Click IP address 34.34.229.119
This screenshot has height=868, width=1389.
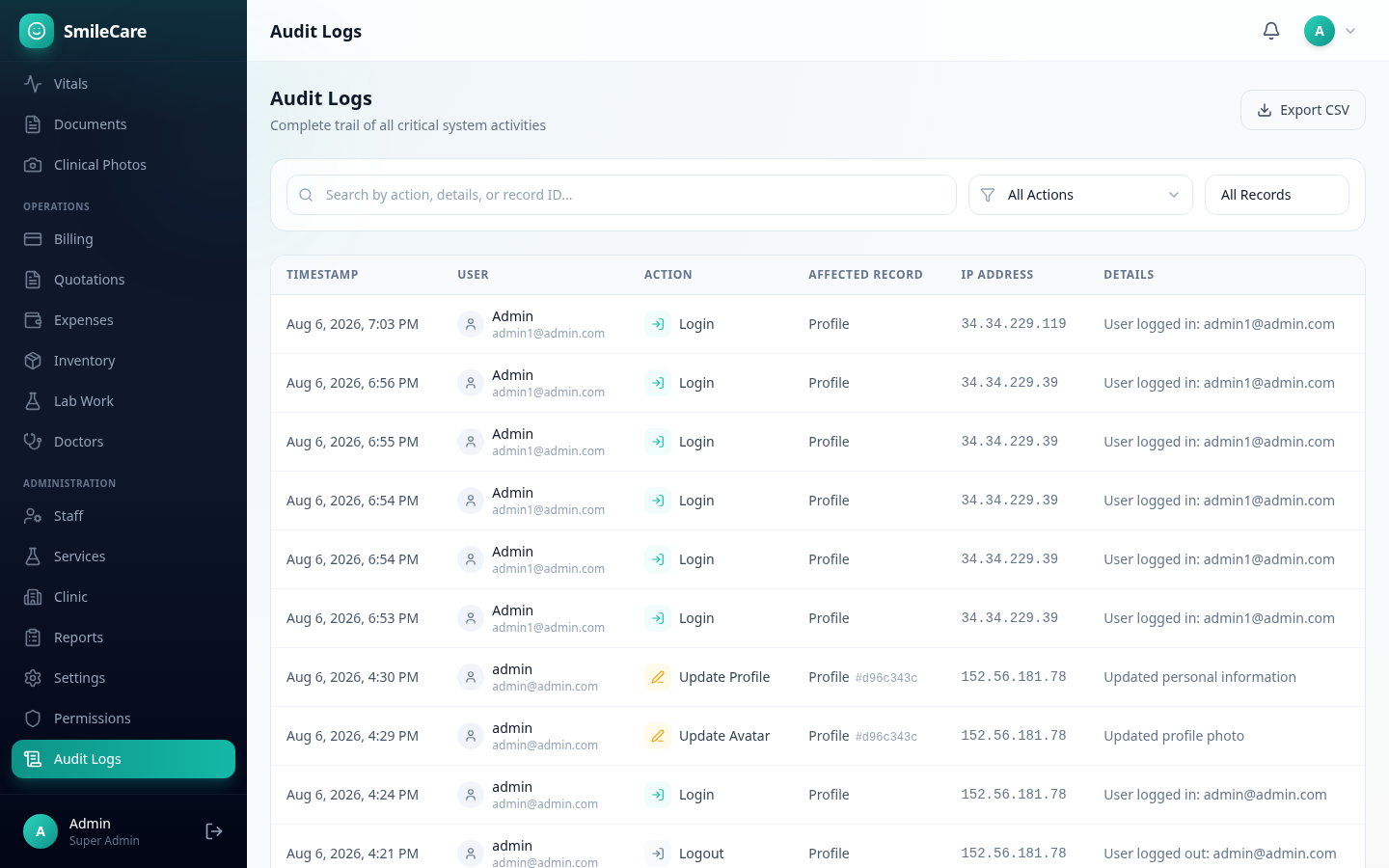click(1014, 324)
